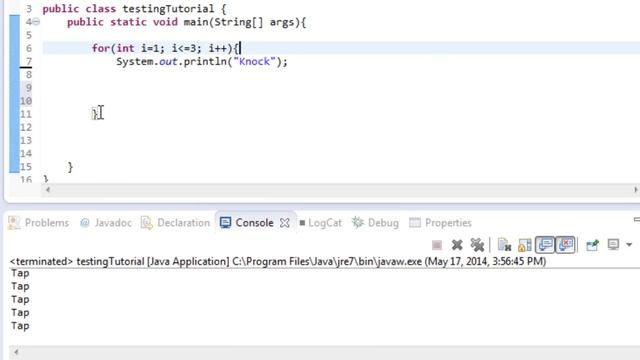Remove all terminated launches double-X icon
The image size is (640, 360).
(477, 245)
